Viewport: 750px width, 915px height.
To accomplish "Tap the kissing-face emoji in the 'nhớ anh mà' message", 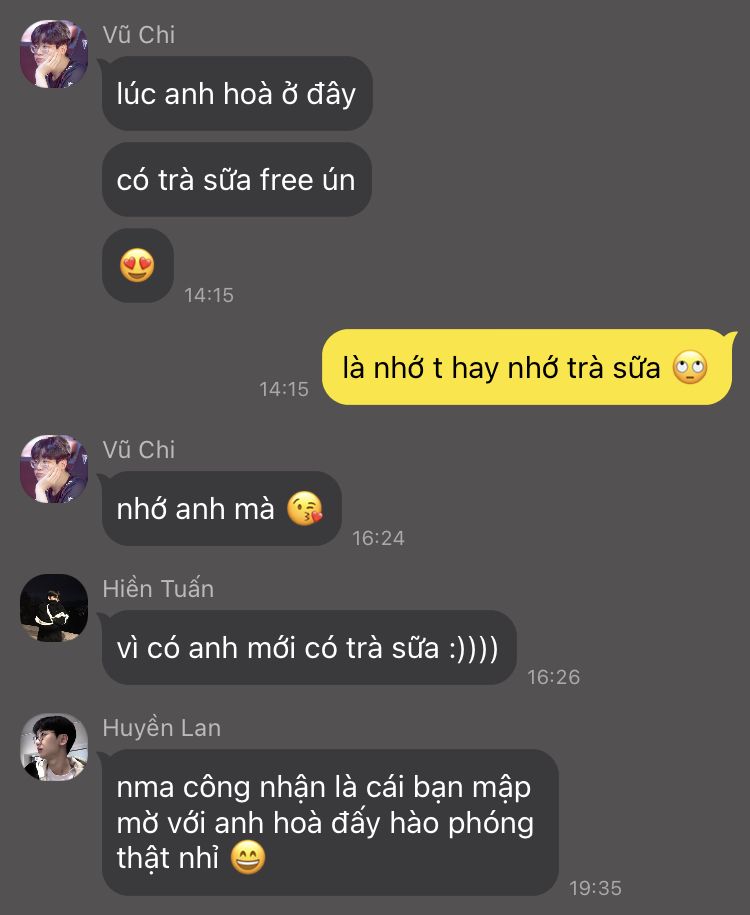I will pos(305,509).
